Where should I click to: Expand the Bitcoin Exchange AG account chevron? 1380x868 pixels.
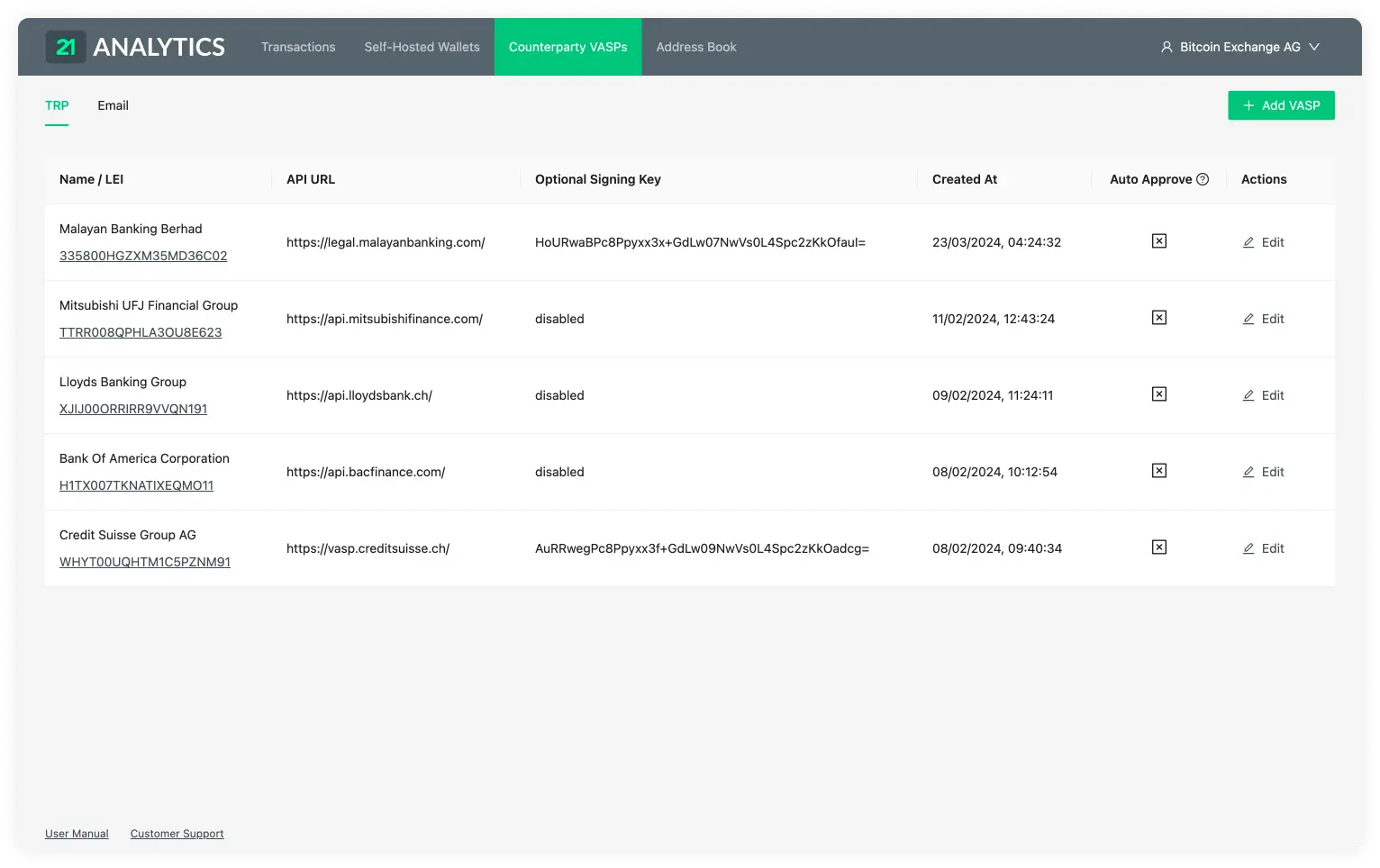click(1314, 47)
